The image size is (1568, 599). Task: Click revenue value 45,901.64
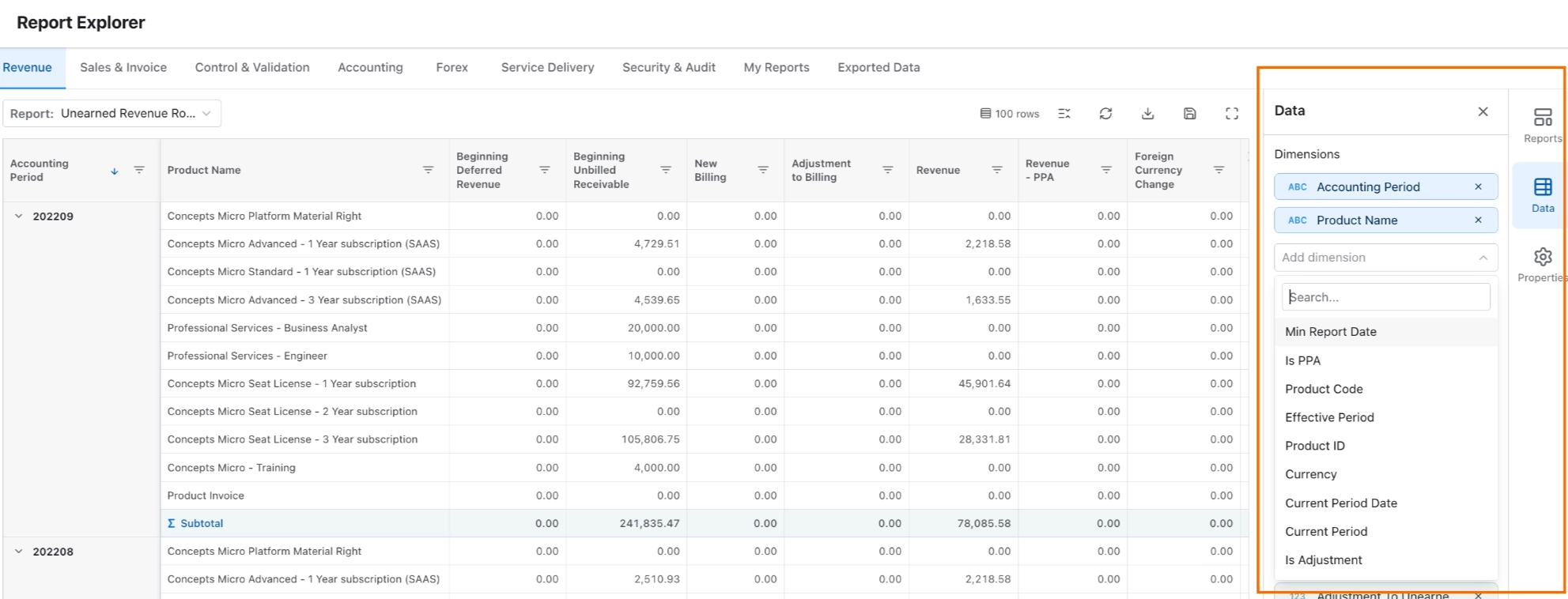coord(984,383)
